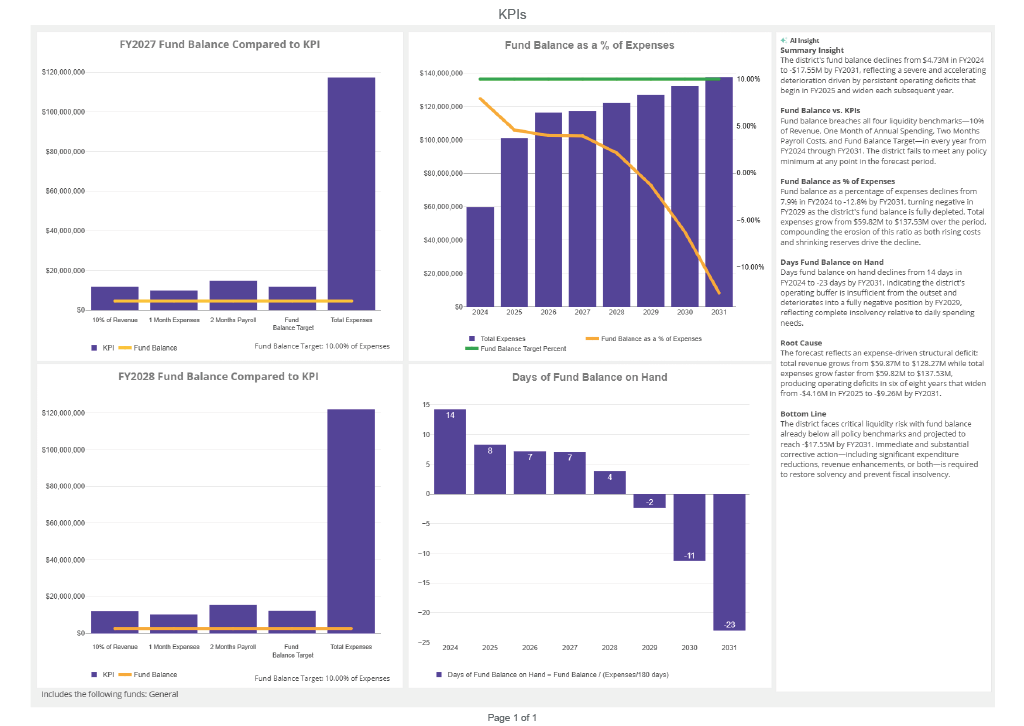Viewport: 1024px width, 726px height.
Task: Click the Days of Fund Balance on Hand title
Action: coord(590,377)
